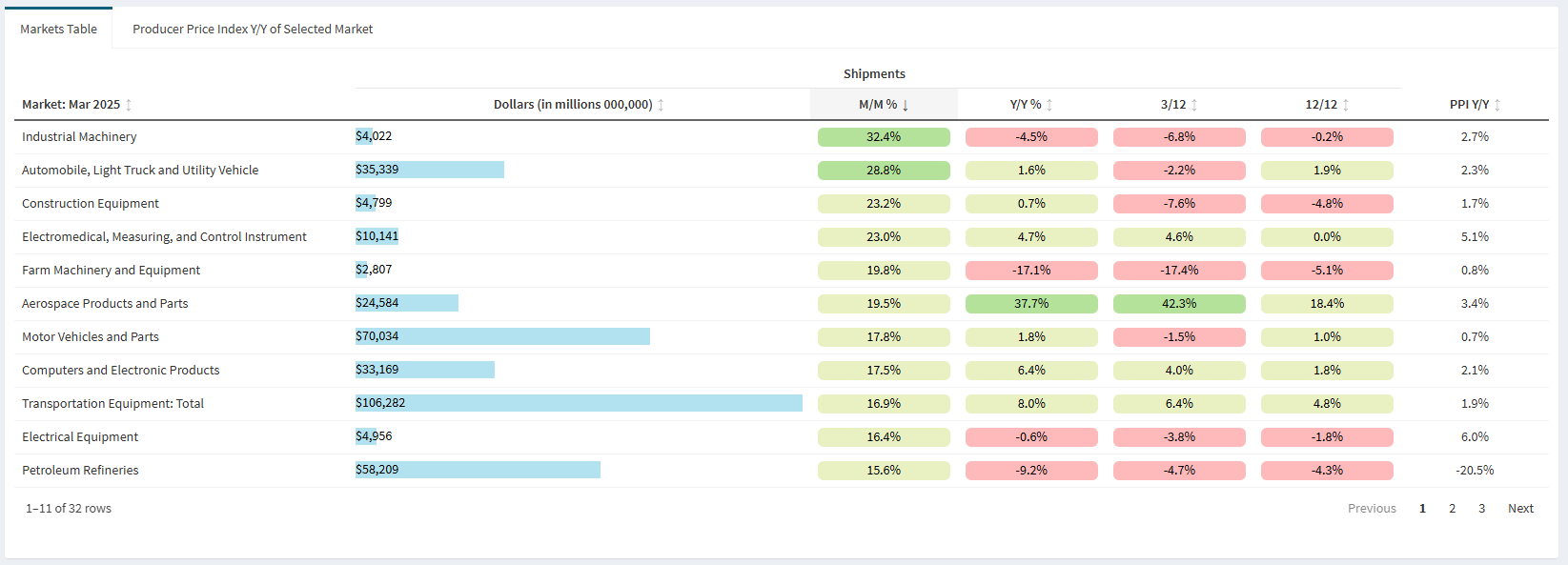Select page 1 in pagination
Screen dimensions: 1568x565
click(1423, 509)
